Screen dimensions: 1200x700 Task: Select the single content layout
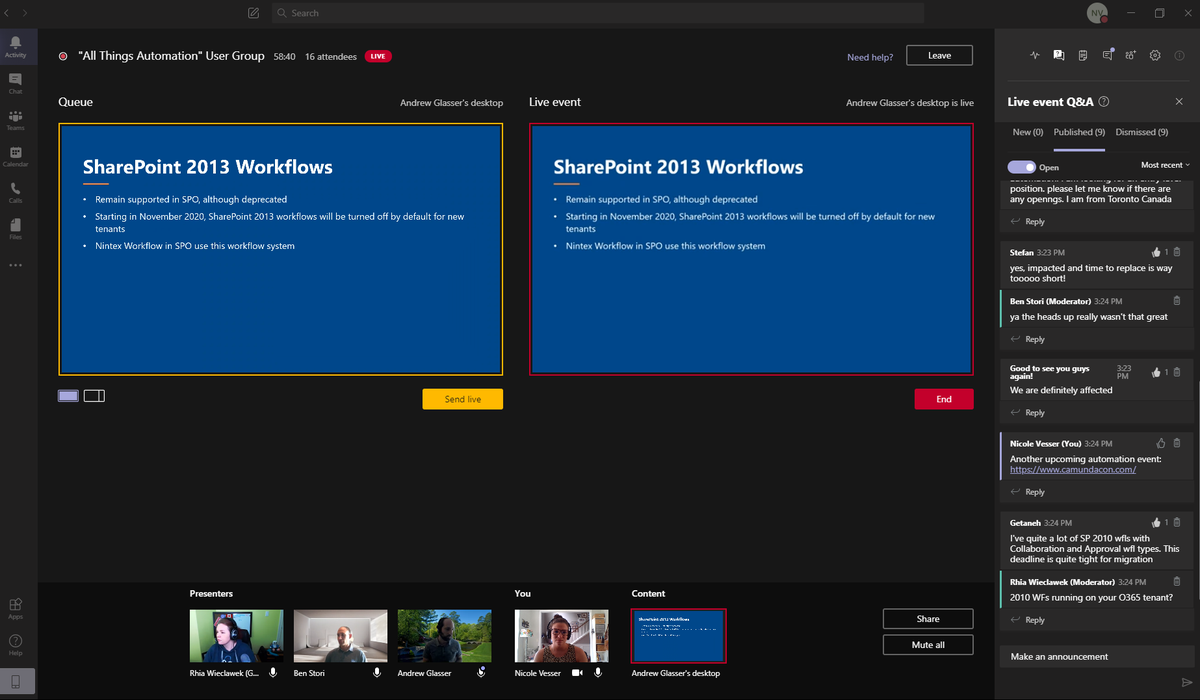68,396
